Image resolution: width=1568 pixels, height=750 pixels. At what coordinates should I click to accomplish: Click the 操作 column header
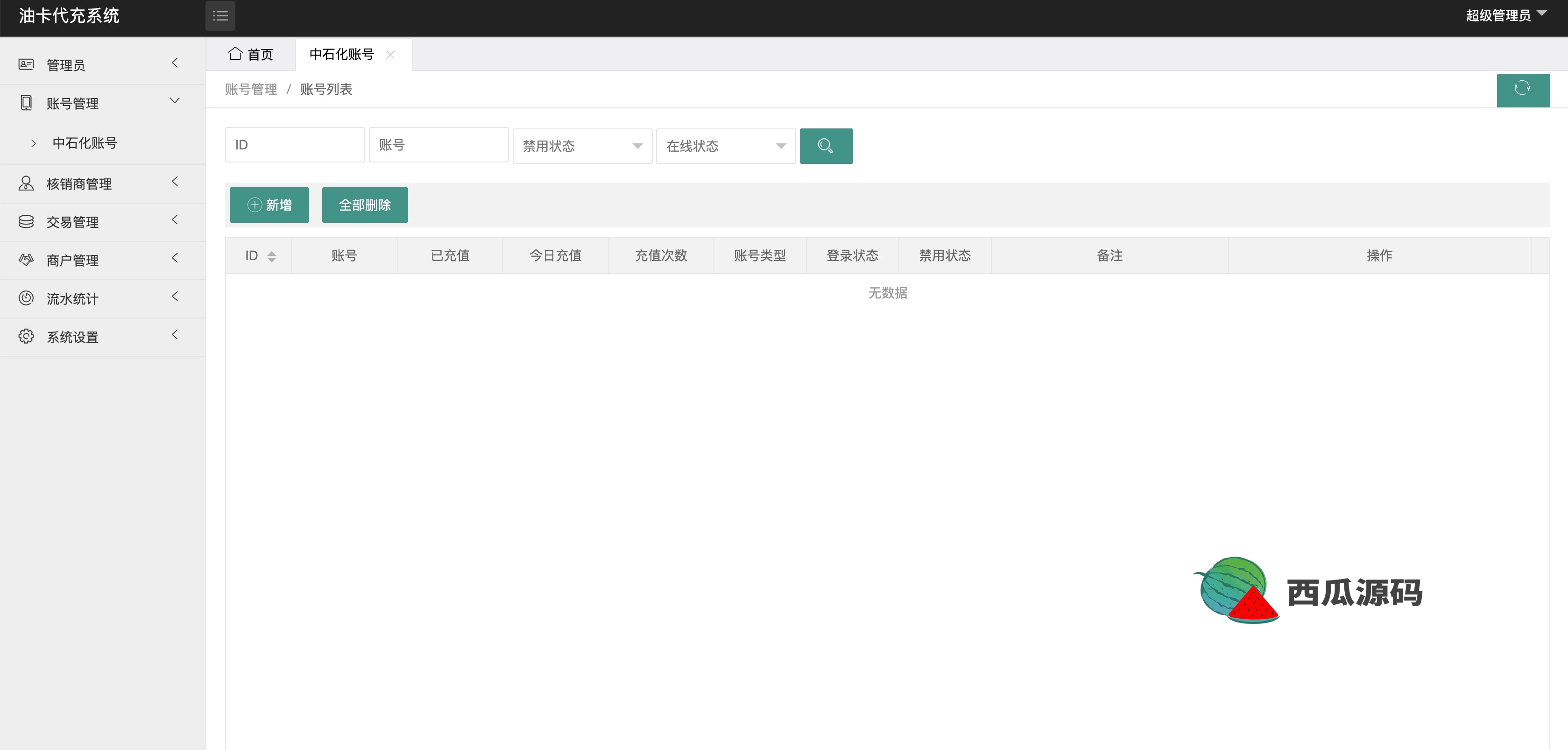[x=1380, y=256]
